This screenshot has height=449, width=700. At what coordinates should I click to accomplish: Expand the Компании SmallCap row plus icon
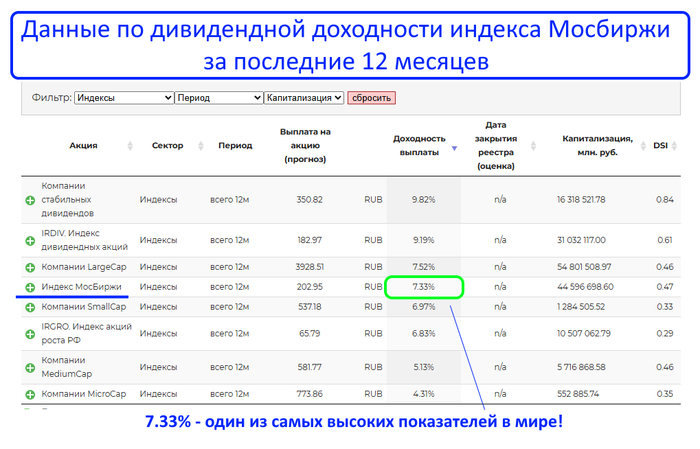[30, 306]
